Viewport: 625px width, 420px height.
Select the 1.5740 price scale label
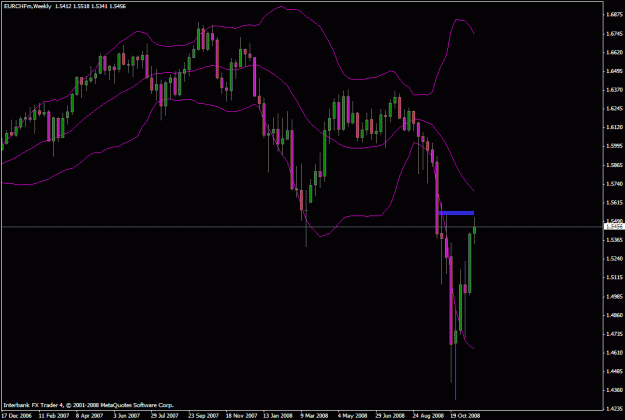(x=614, y=184)
